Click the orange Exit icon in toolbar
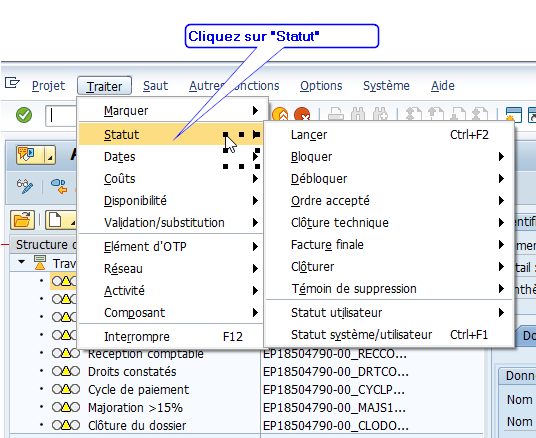Screen dimensions: 536x438 pyautogui.click(x=280, y=115)
